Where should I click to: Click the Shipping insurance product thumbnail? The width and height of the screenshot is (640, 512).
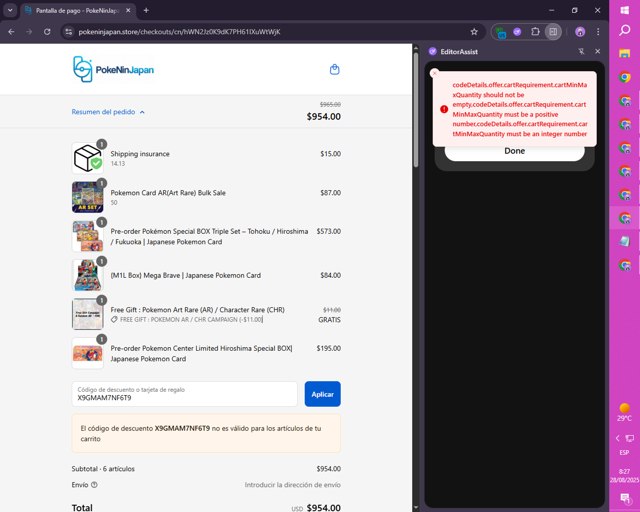[87, 158]
